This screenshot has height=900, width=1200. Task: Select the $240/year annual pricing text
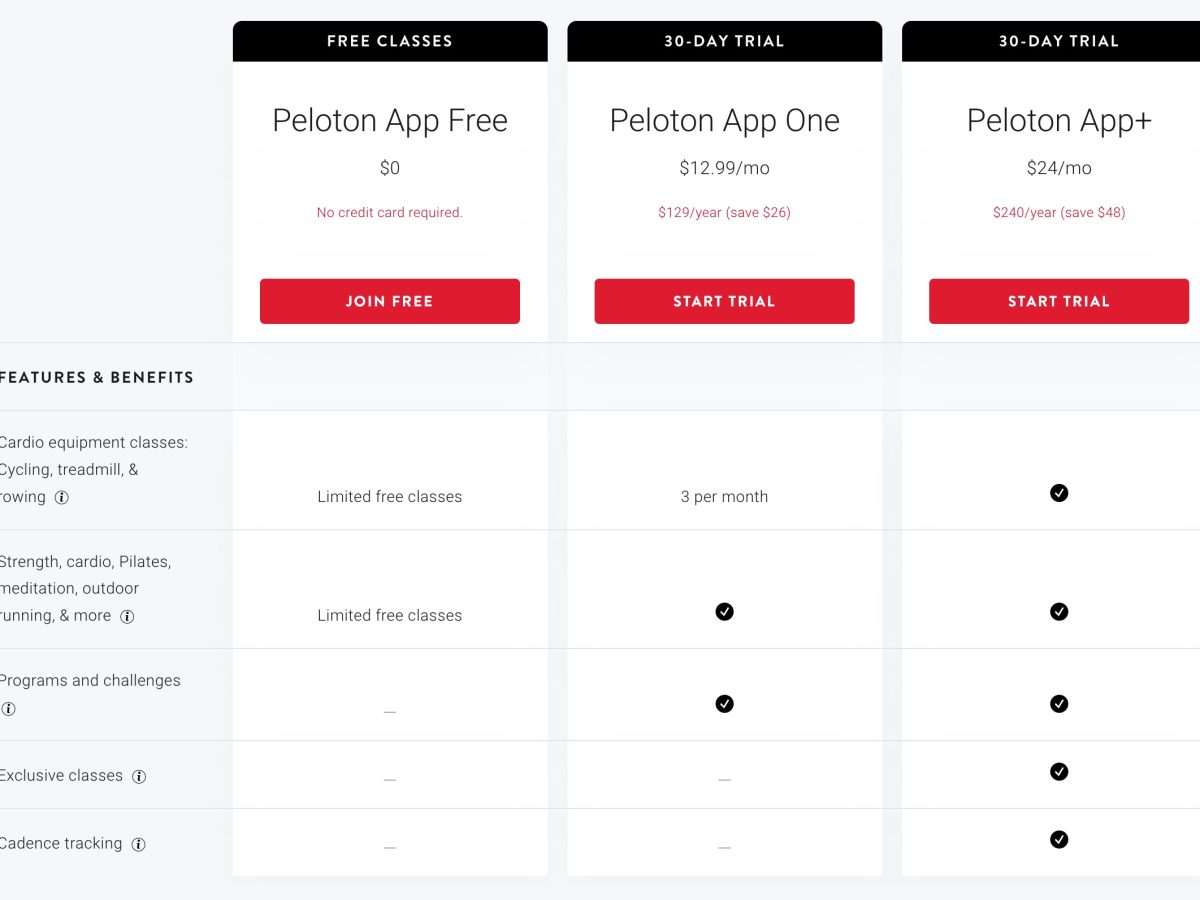(x=1058, y=212)
